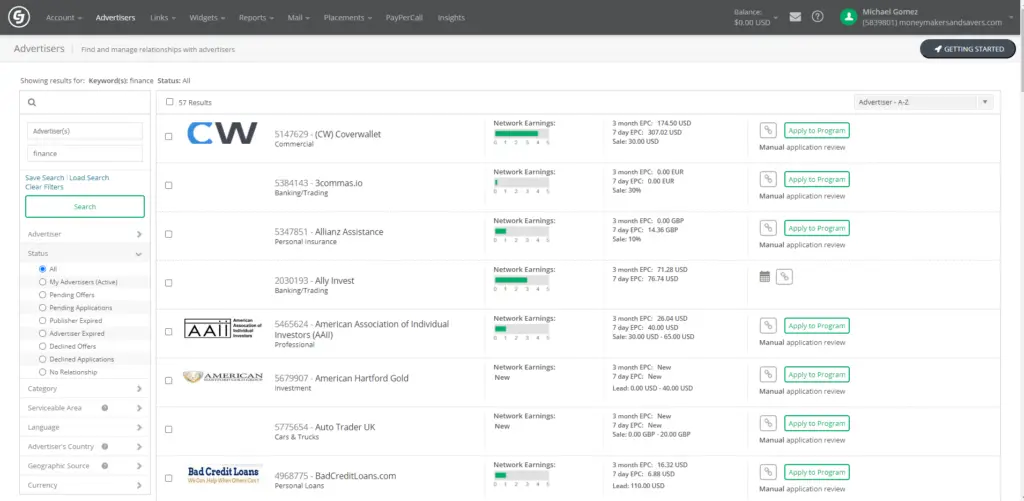Check the Coverwallet row checkbox
Viewport: 1024px width, 501px height.
[168, 137]
